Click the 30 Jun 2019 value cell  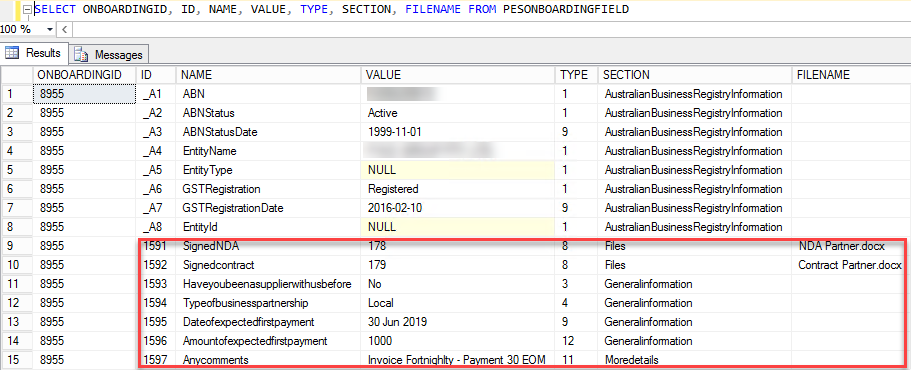pos(458,322)
